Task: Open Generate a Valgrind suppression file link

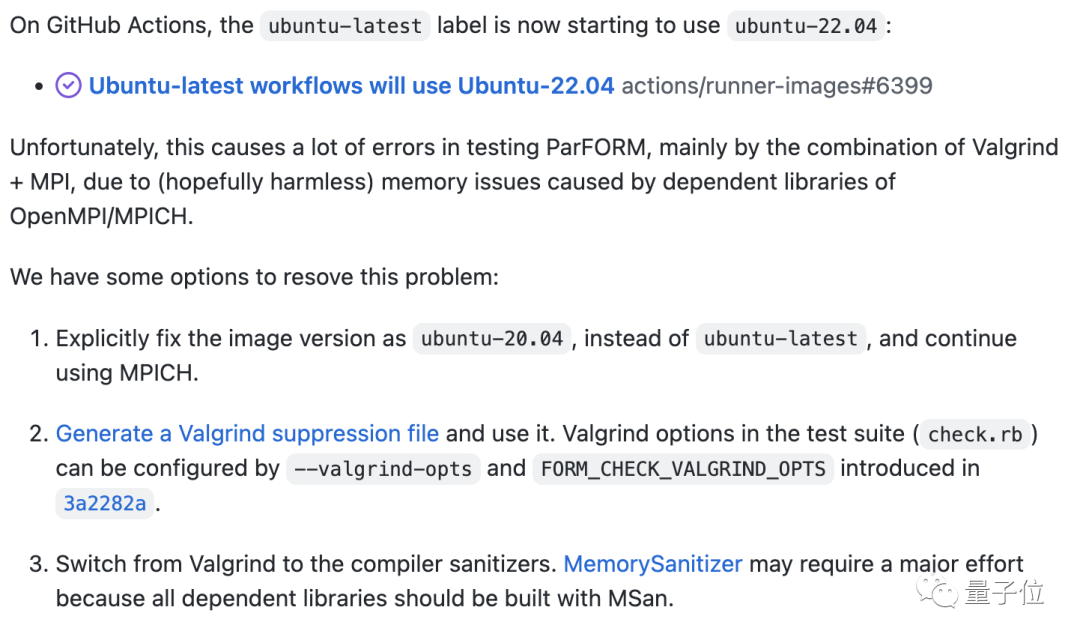Action: tap(247, 433)
